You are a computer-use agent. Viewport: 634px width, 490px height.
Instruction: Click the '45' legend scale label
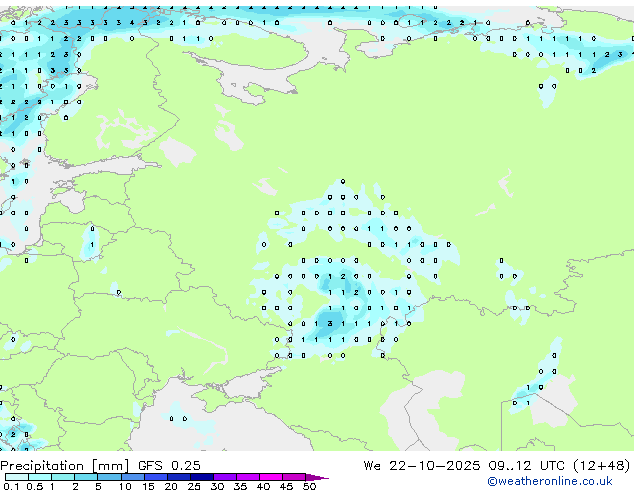click(286, 486)
